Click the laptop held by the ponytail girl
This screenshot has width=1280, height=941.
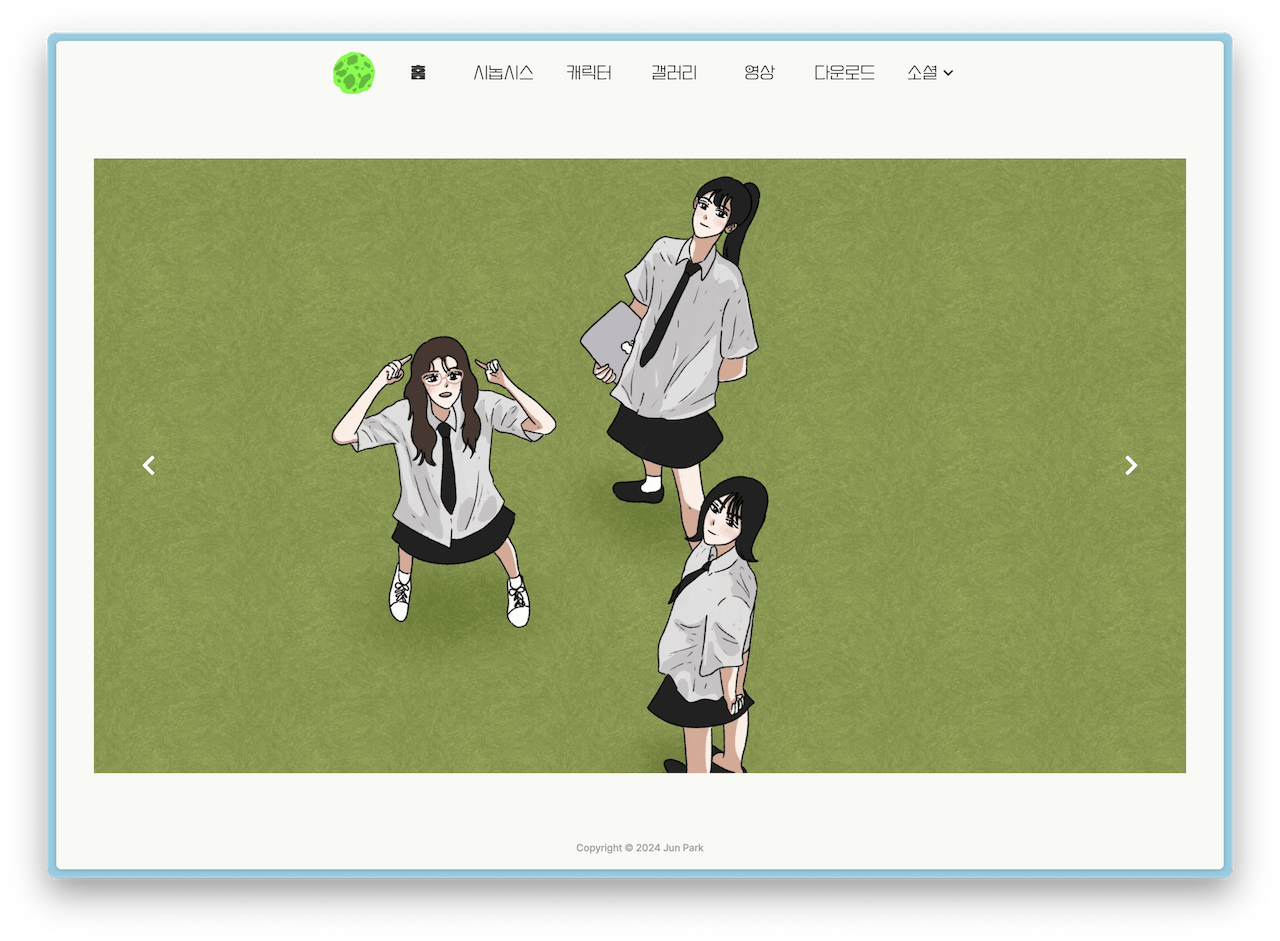click(x=607, y=336)
